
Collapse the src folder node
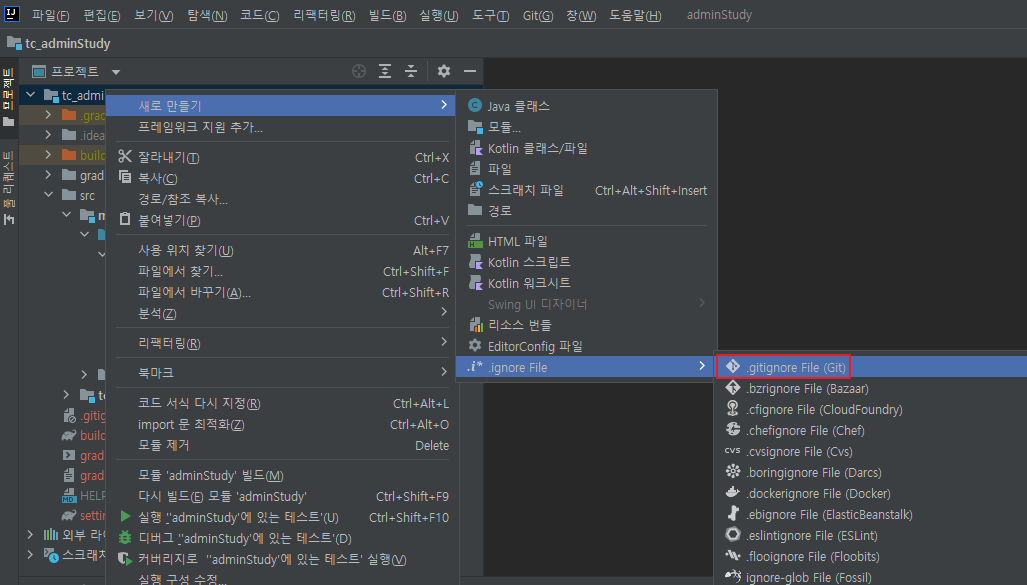[x=48, y=195]
